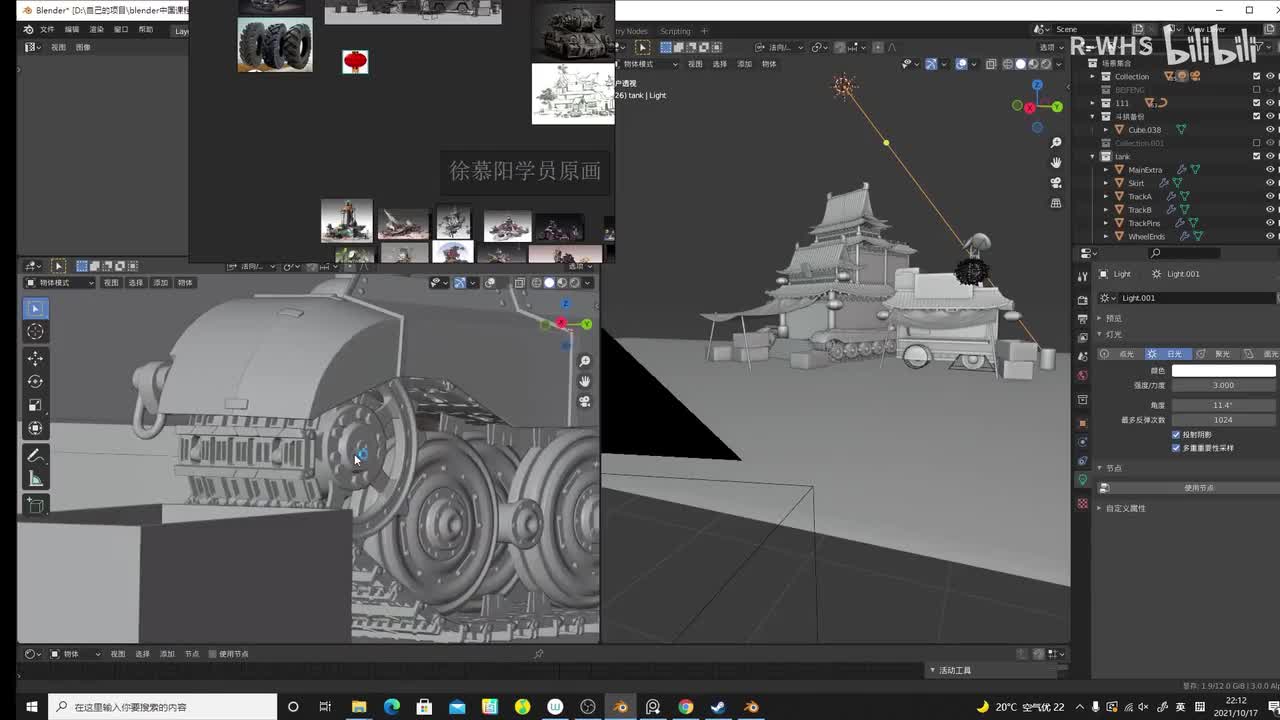Hide MainExtra with its eye icon
1280x720 pixels.
click(1270, 170)
